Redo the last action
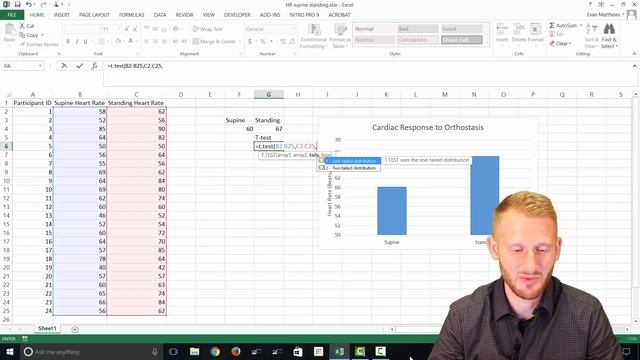Viewport: 640px width, 360px height. (x=43, y=4)
